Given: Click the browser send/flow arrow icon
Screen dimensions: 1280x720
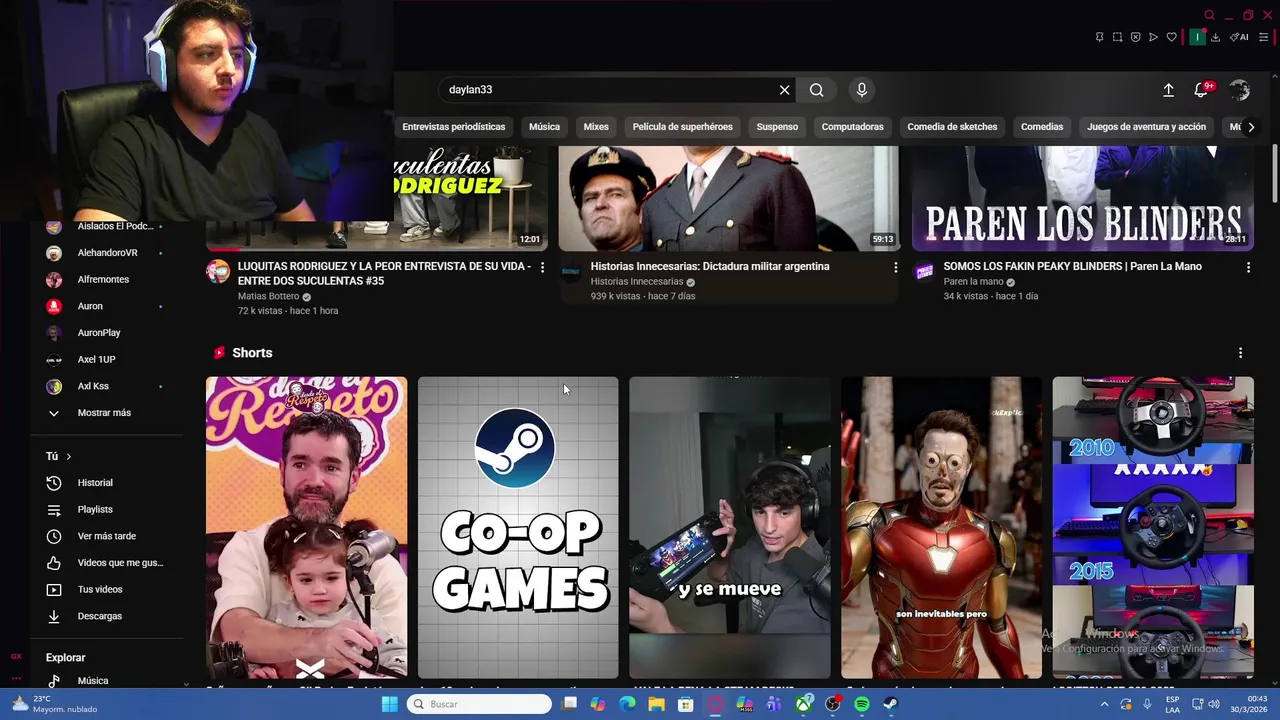Looking at the screenshot, I should (1153, 37).
